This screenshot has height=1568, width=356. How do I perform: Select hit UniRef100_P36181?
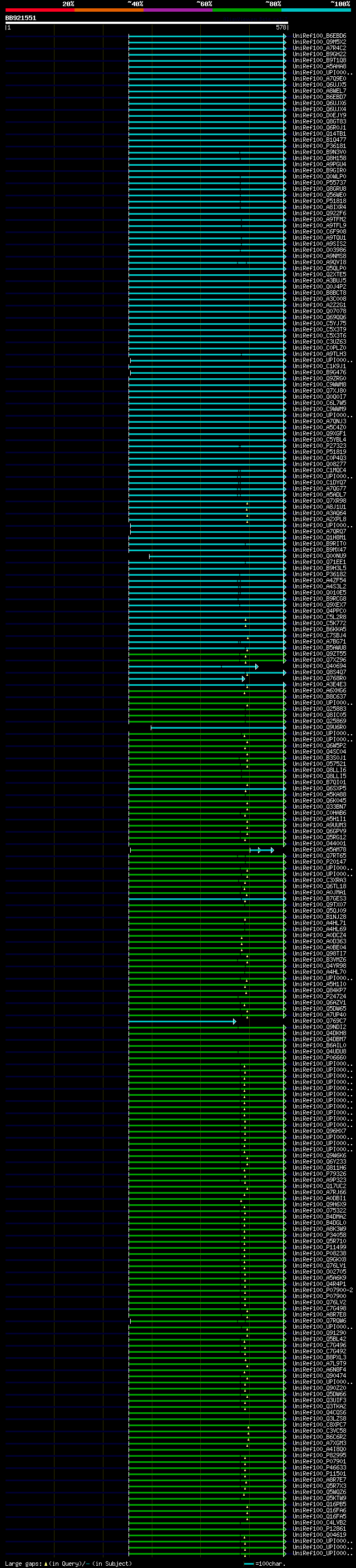click(x=319, y=146)
